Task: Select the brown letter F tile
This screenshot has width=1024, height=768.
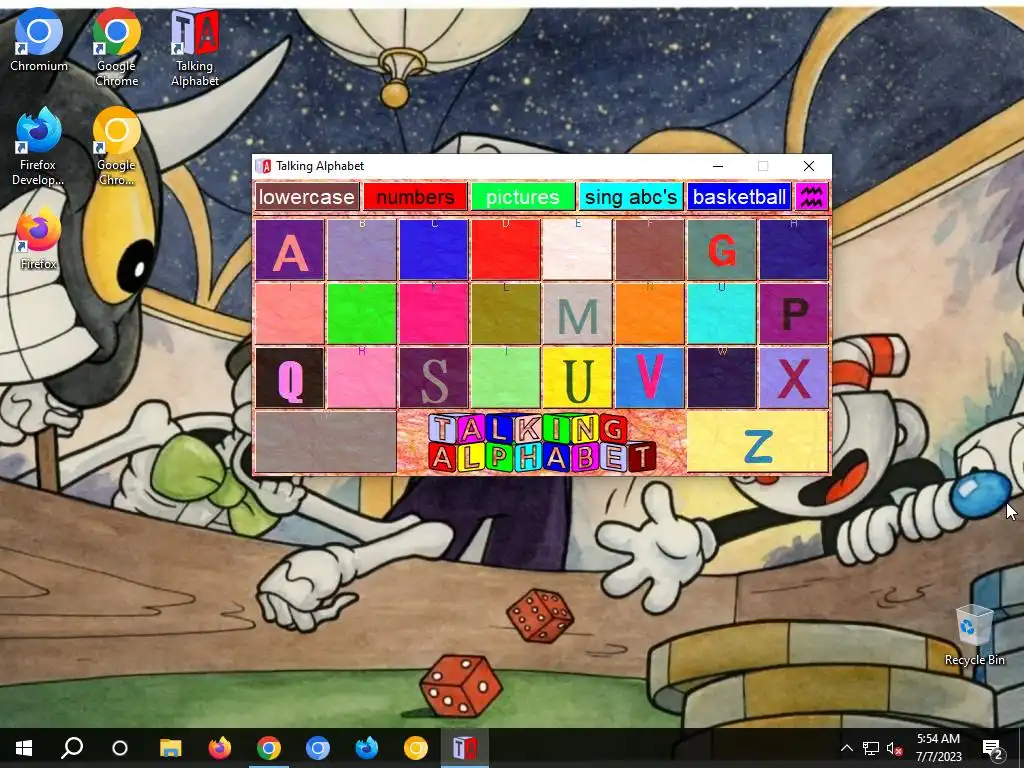Action: (649, 249)
